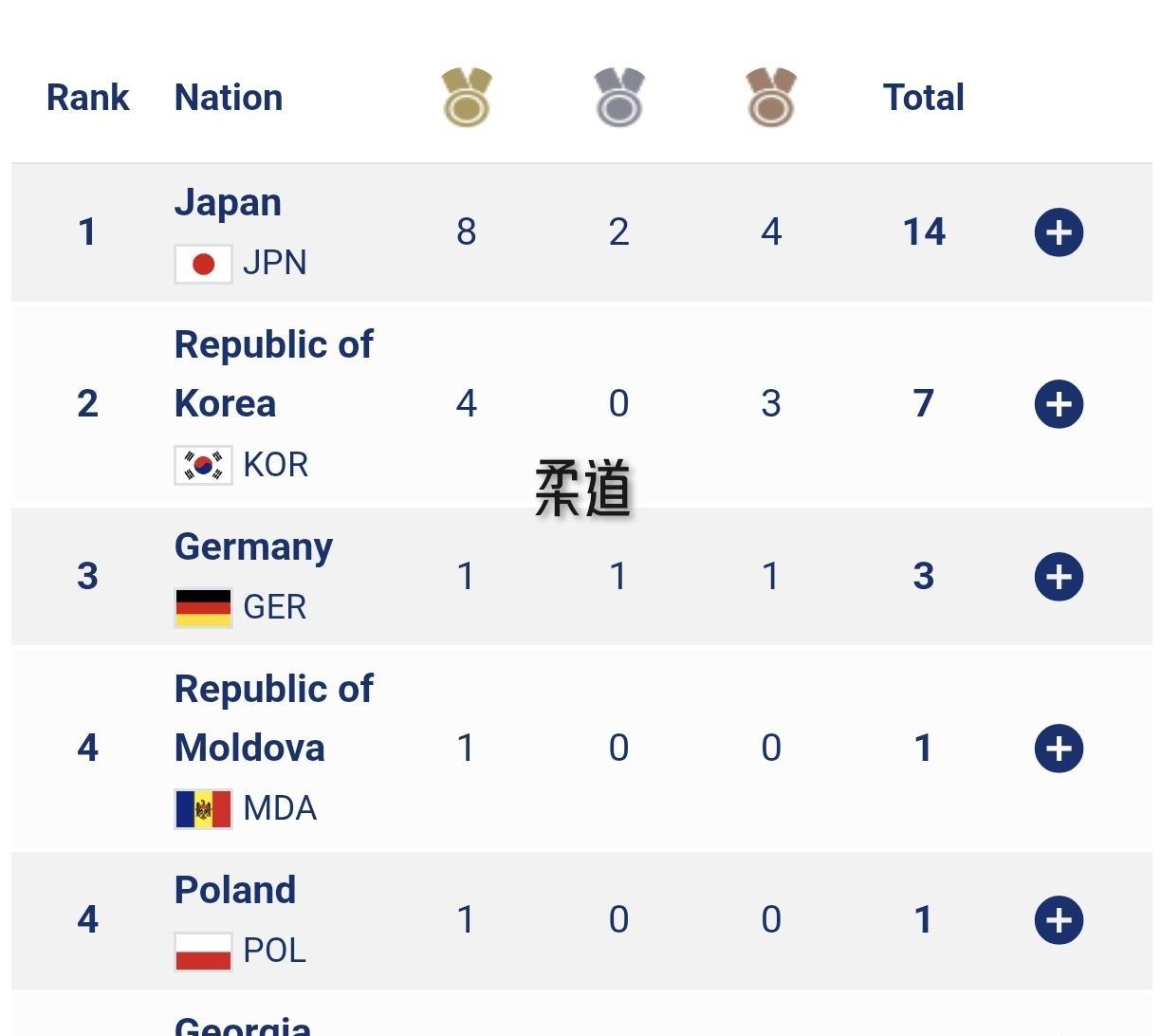Click the silver medal column icon
Image resolution: width=1161 pixels, height=1036 pixels.
pos(619,97)
